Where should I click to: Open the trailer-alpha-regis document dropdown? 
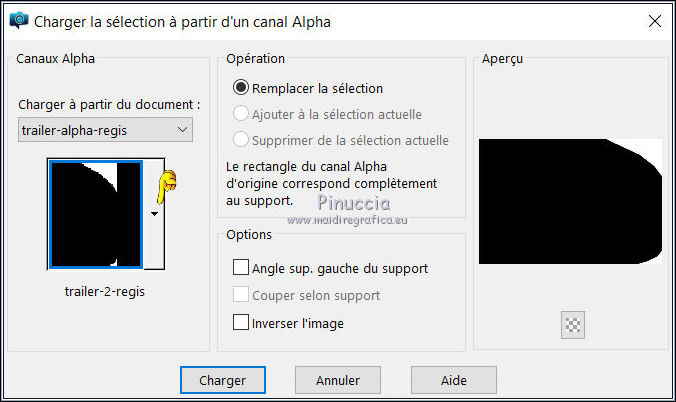click(x=106, y=130)
